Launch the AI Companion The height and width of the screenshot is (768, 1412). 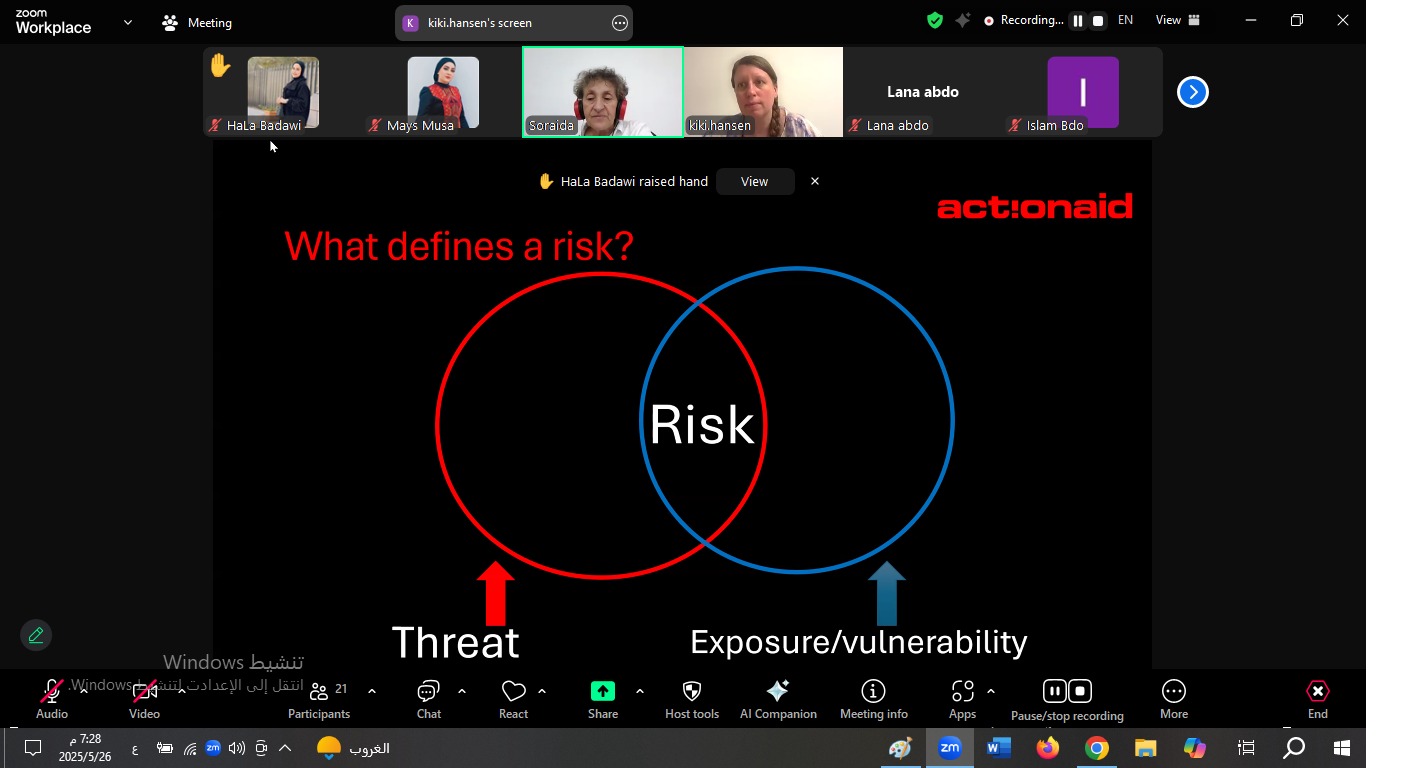(777, 692)
